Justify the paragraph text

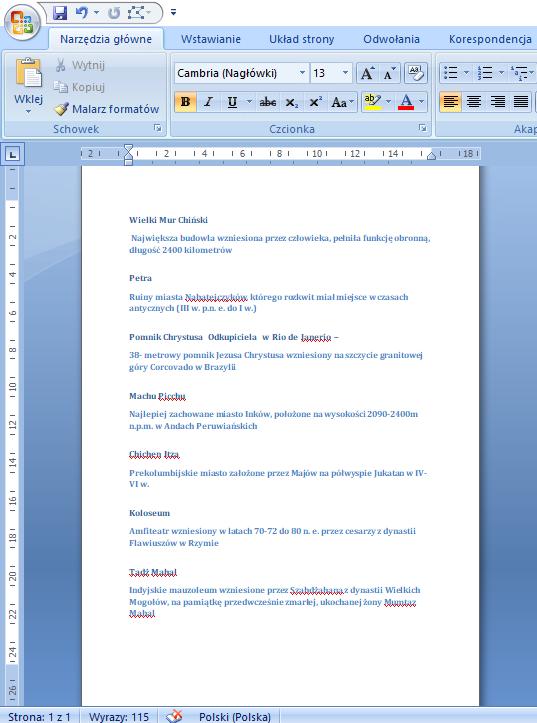(521, 102)
